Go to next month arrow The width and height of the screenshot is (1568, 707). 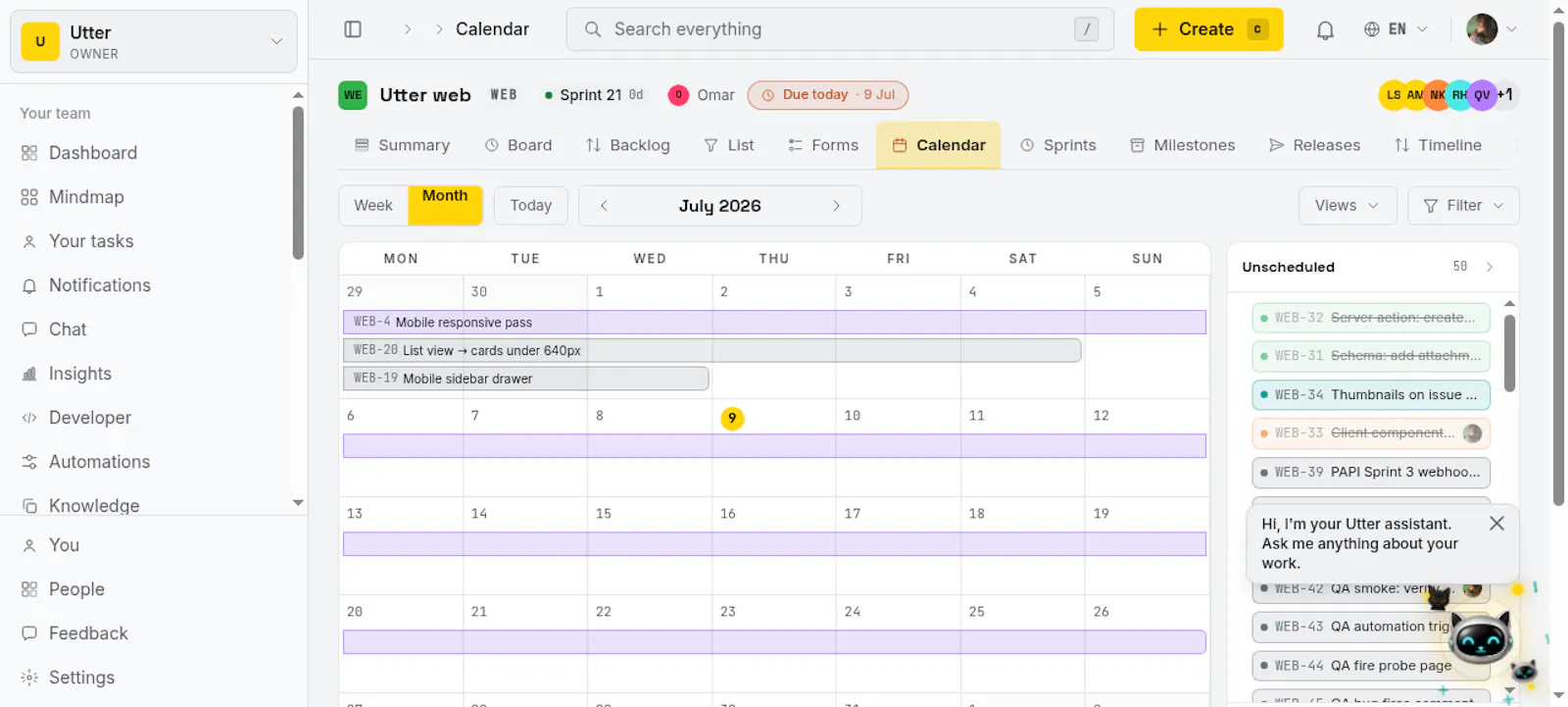tap(836, 206)
